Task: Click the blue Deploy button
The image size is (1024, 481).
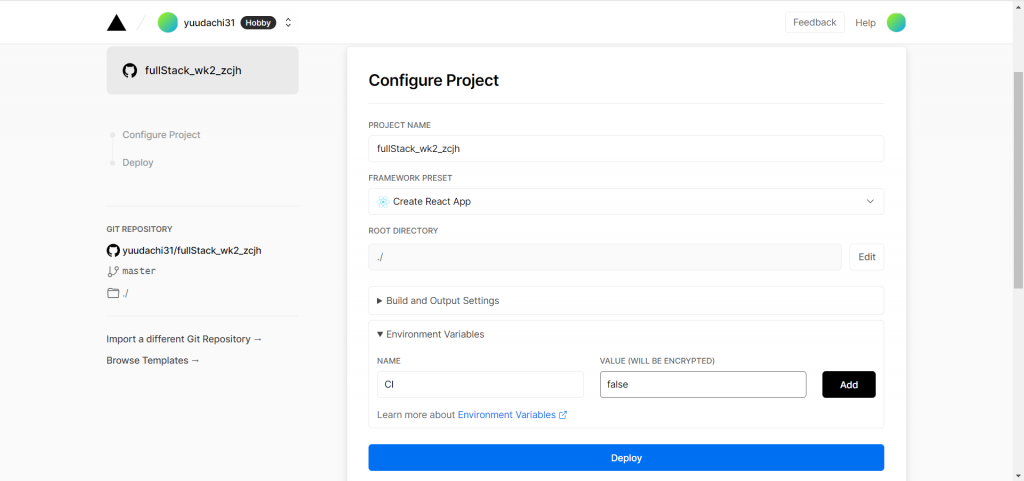Action: 626,458
